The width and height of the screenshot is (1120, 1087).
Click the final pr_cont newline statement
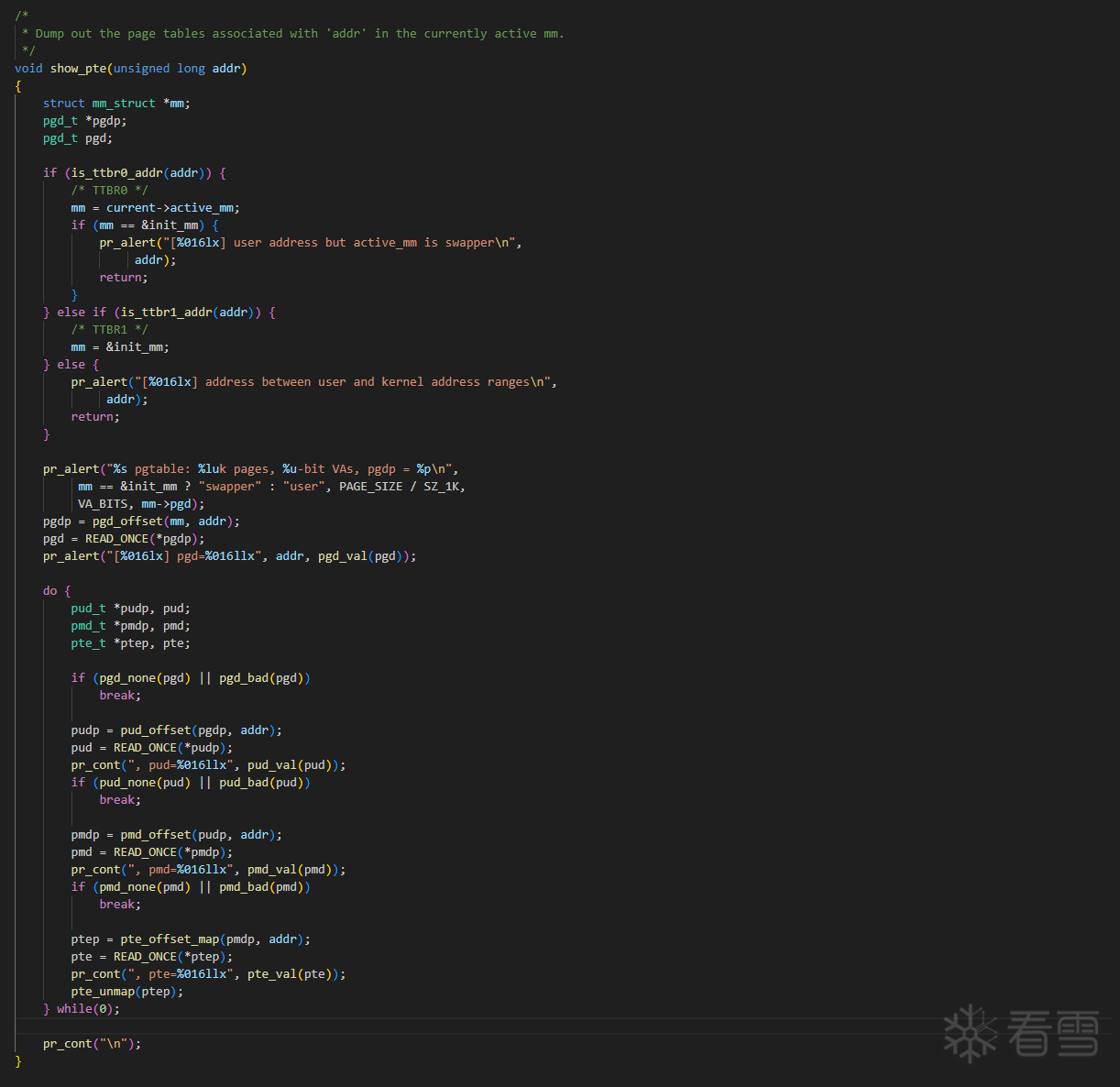92,1044
